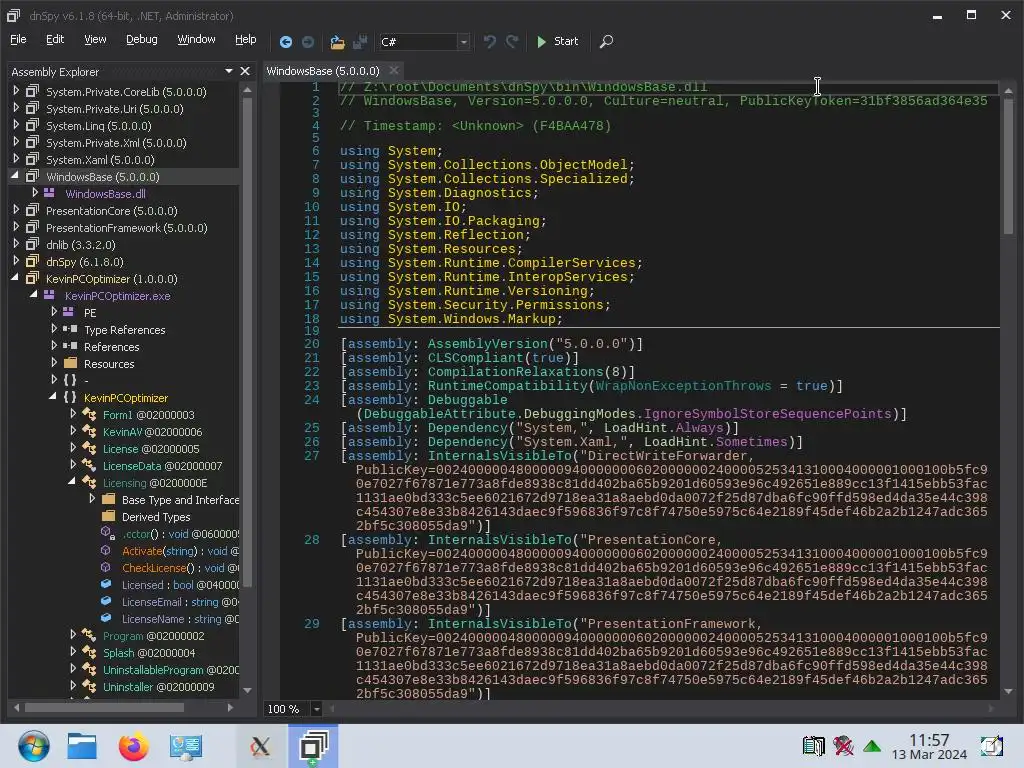
Task: Select the Licensed bool field icon
Action: (106, 584)
